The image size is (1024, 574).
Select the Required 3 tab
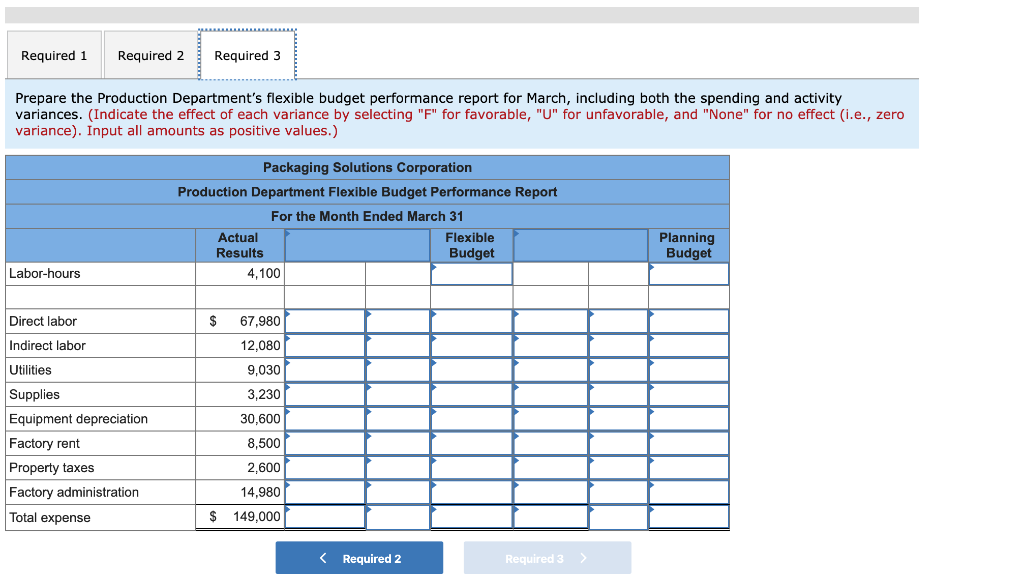tap(248, 56)
